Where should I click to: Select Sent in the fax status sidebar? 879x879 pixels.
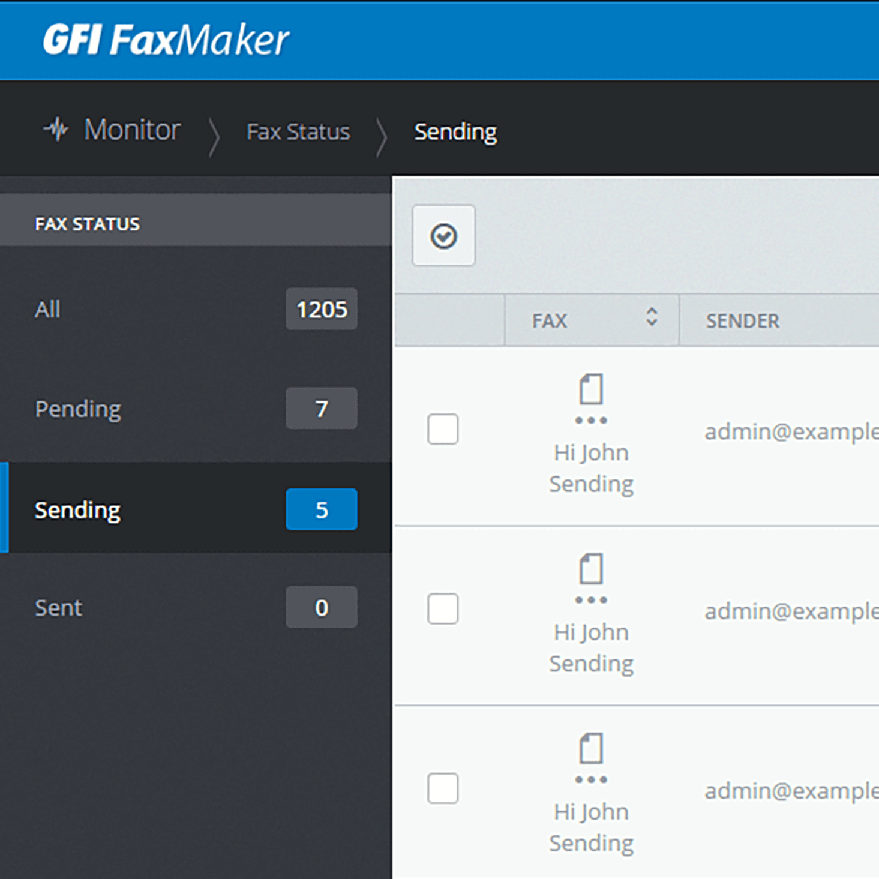[59, 608]
